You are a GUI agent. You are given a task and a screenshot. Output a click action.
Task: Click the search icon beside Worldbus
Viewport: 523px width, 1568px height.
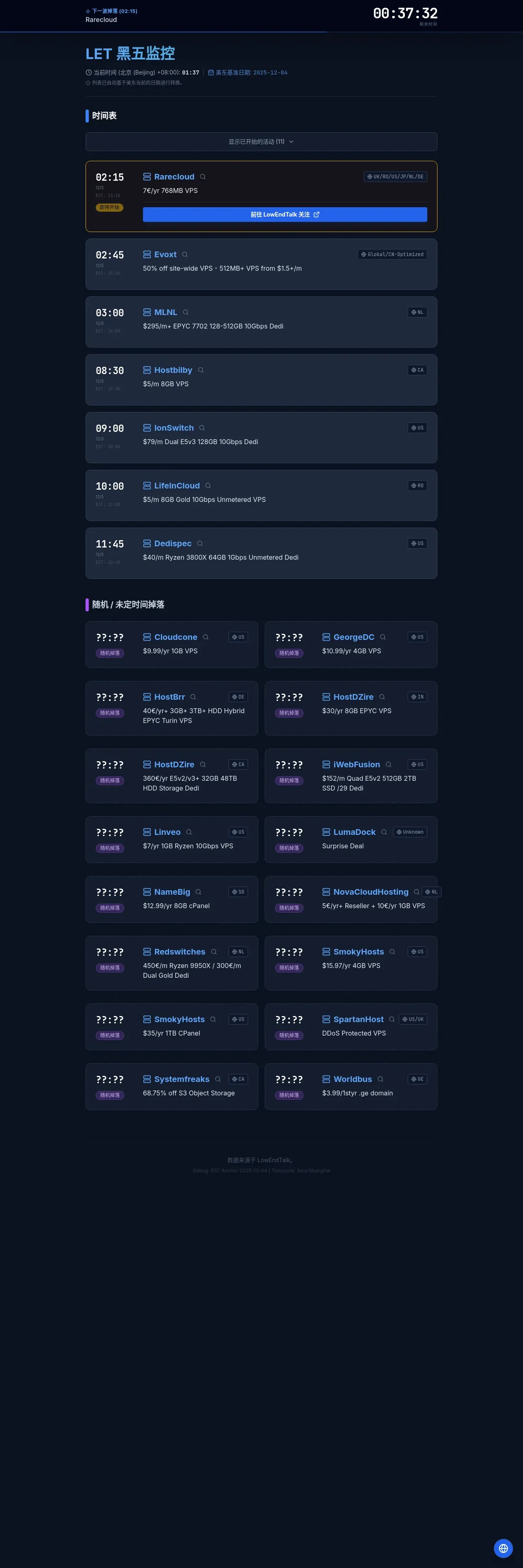pyautogui.click(x=380, y=1079)
